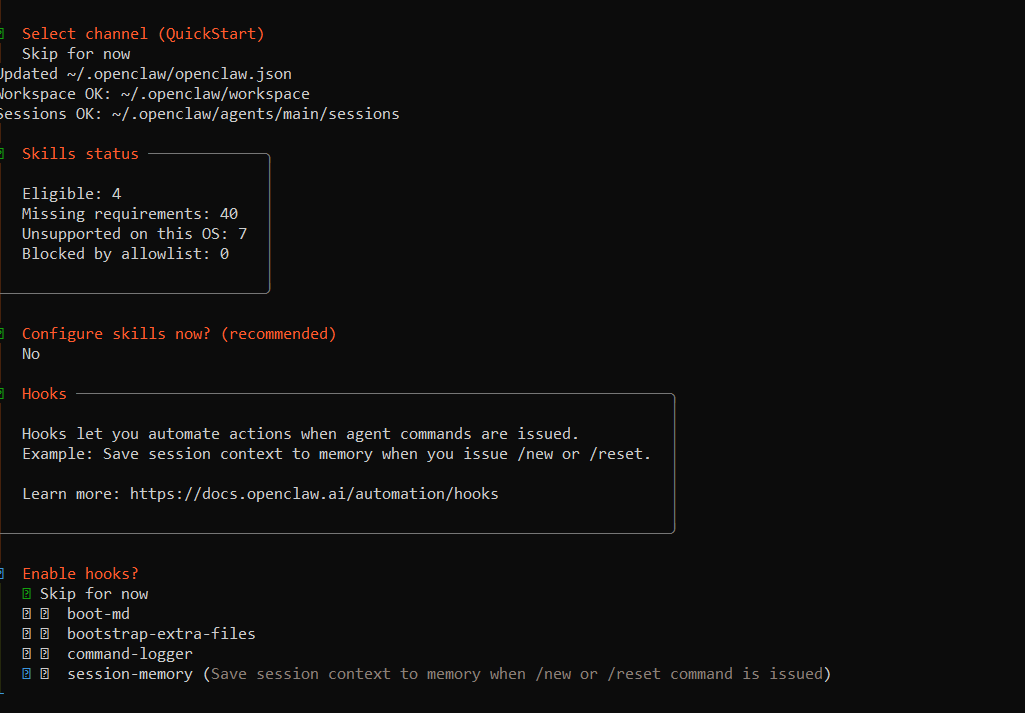Click the No answer under Configure skills

tap(31, 354)
